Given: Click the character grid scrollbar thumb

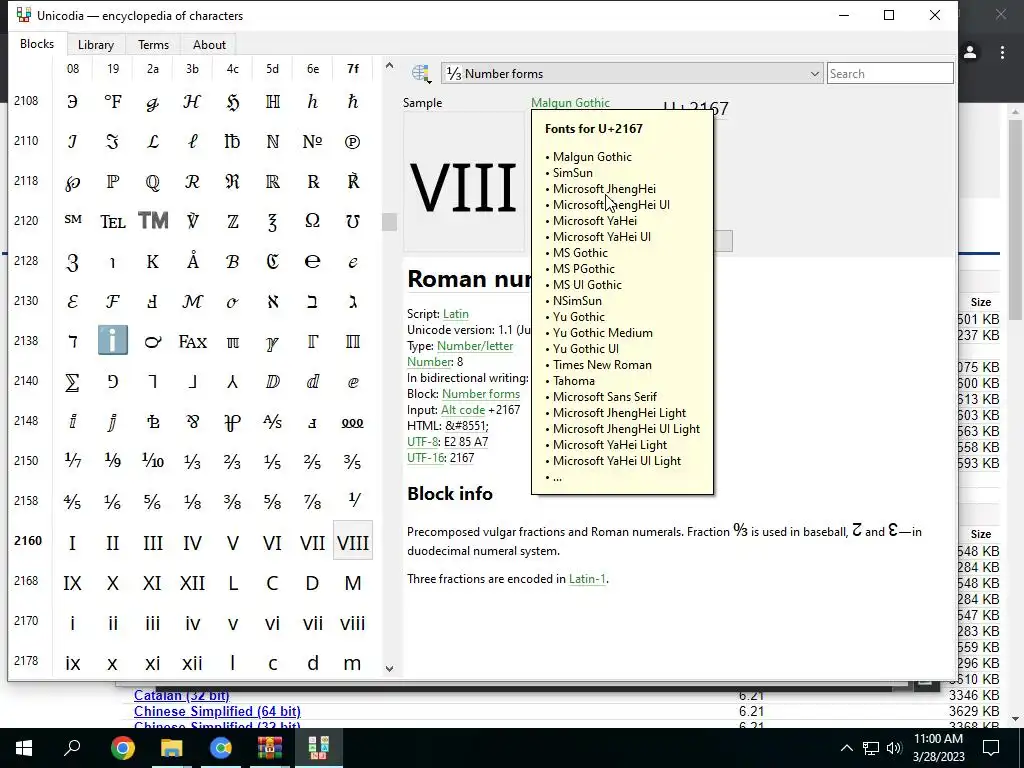Looking at the screenshot, I should pos(389,222).
